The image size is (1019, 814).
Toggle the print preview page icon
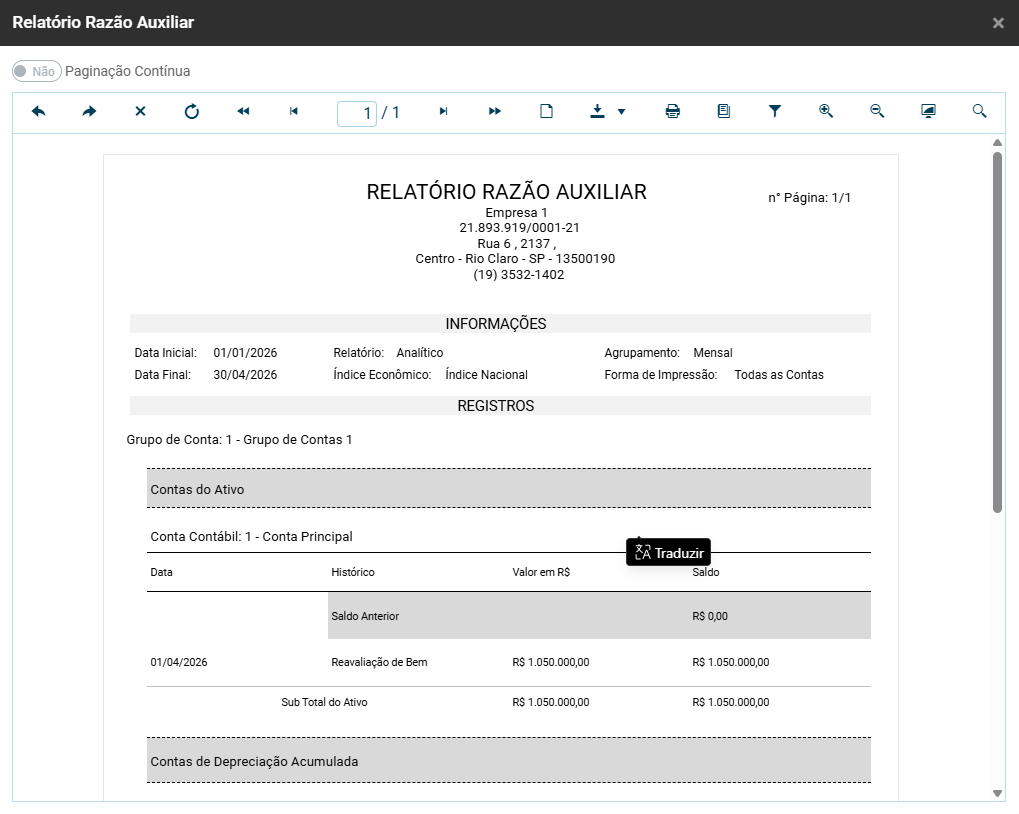point(546,112)
